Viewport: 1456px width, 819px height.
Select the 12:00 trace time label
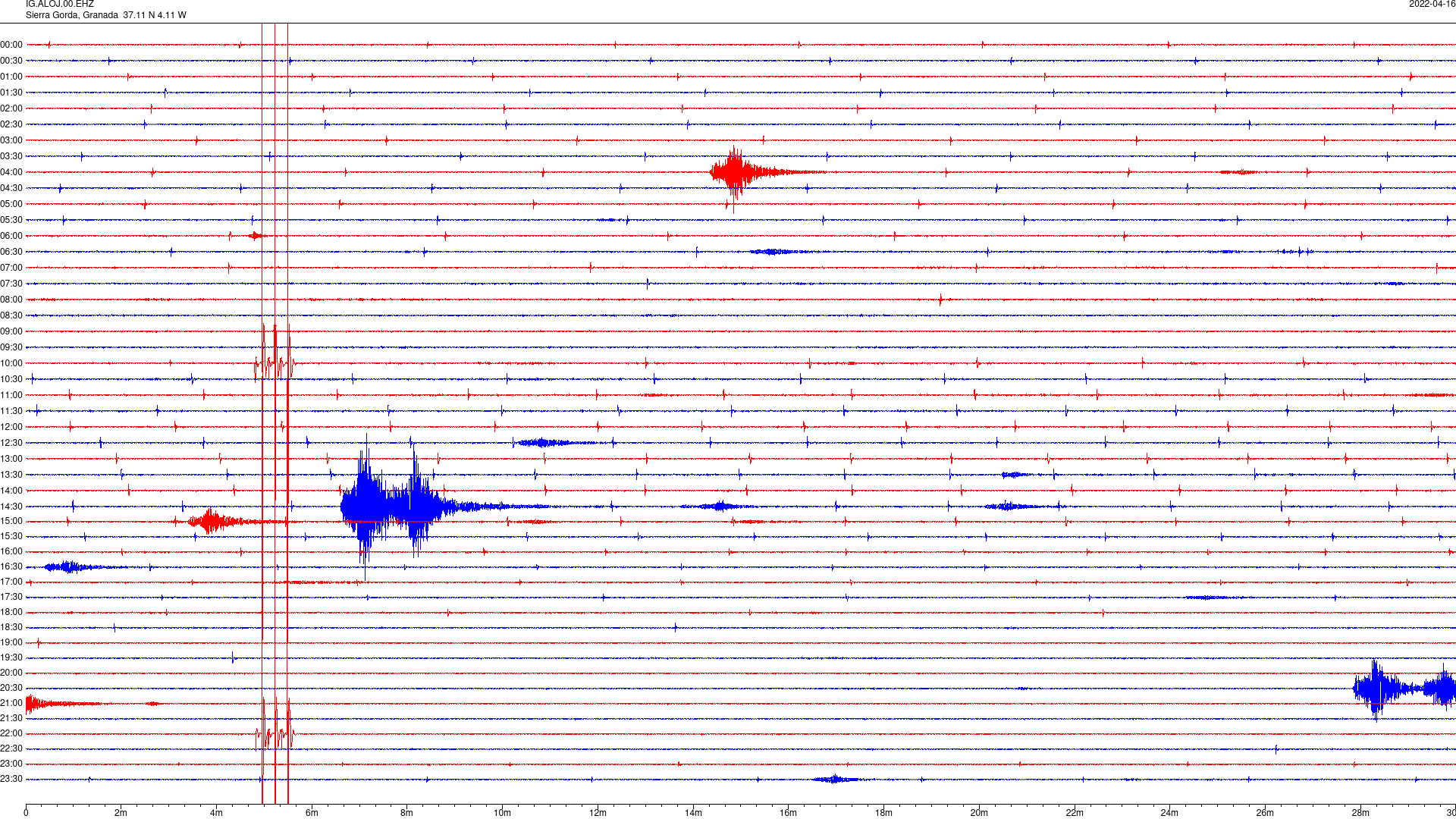coord(11,427)
